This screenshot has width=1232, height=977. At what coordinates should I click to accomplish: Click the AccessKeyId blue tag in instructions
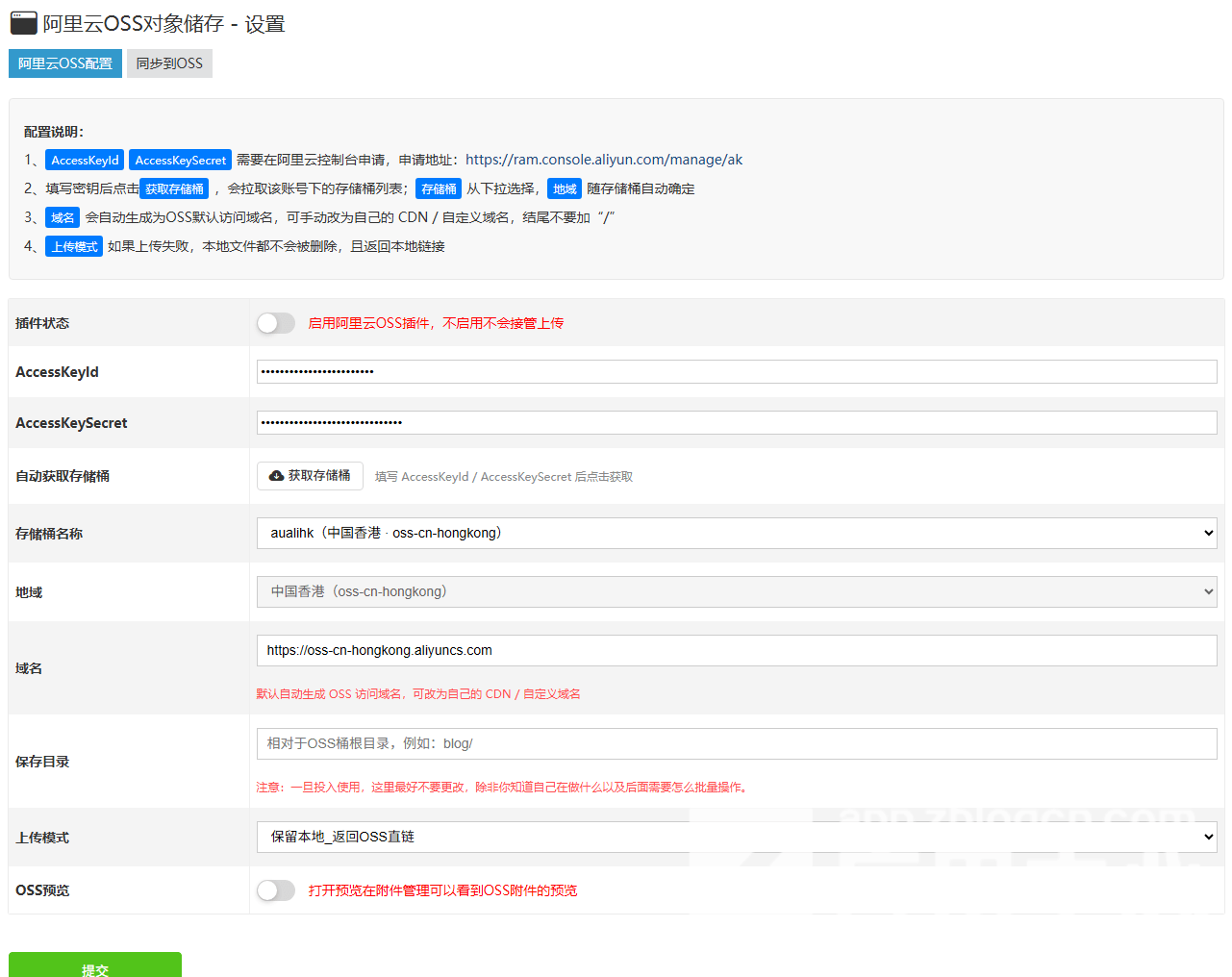85,160
